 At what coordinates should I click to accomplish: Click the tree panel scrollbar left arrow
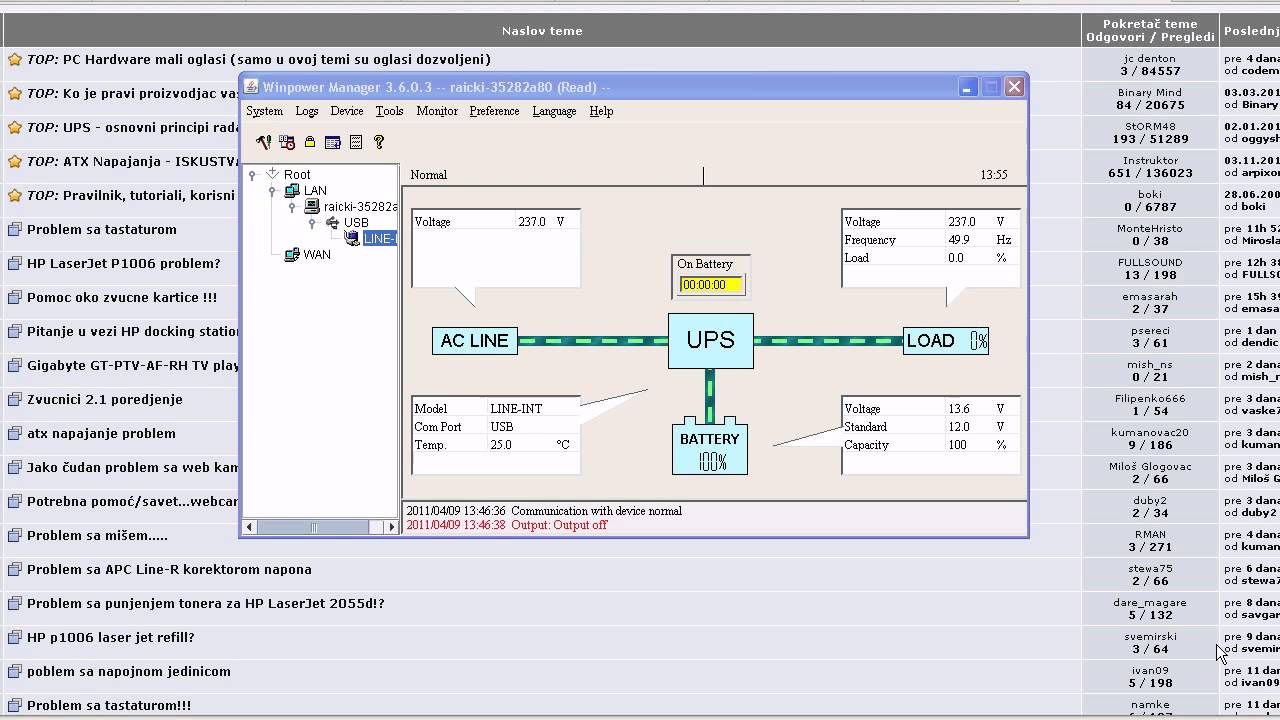[250, 527]
